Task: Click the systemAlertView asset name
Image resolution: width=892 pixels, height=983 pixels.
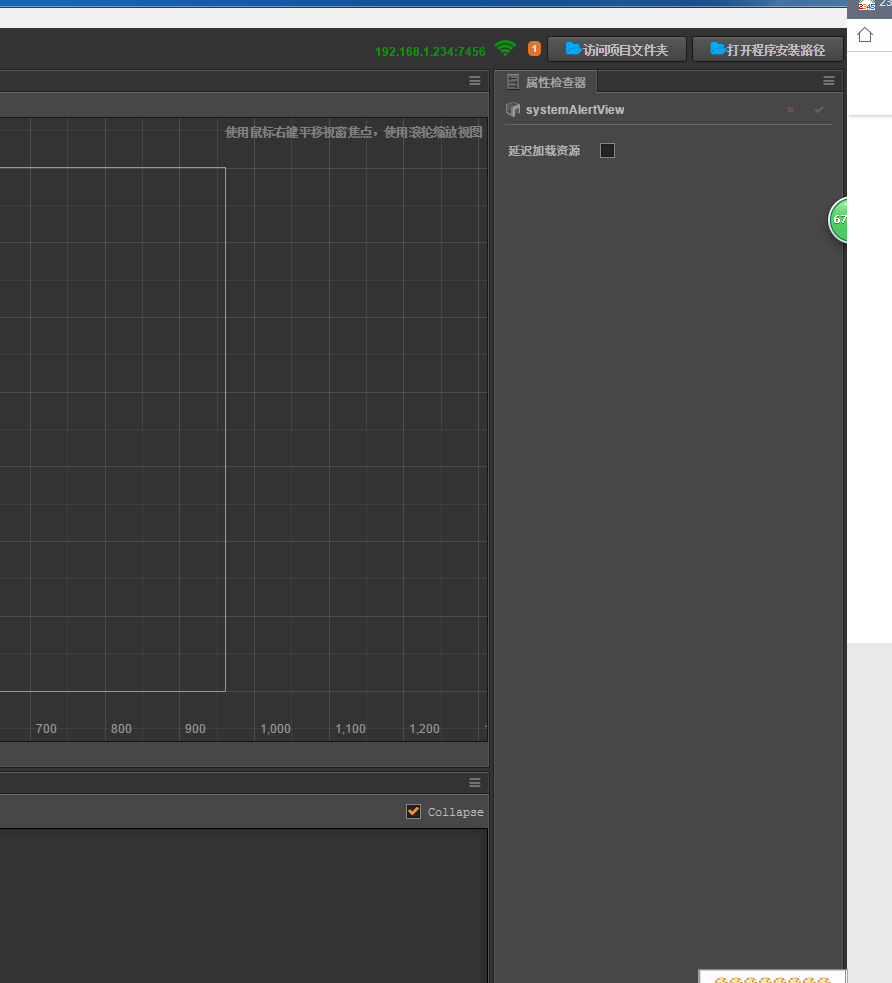Action: click(x=575, y=110)
